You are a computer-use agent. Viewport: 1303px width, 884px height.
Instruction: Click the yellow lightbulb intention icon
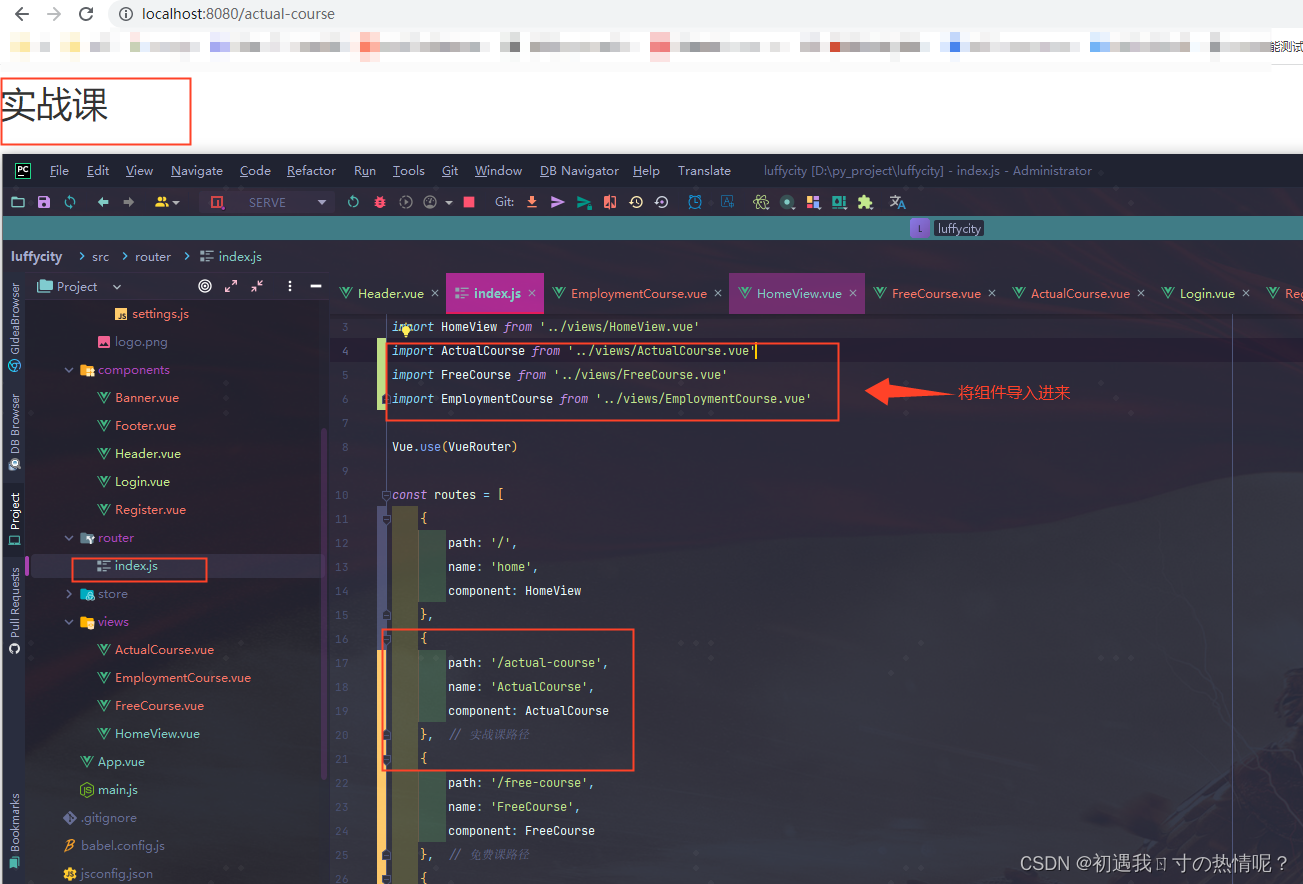click(x=406, y=329)
